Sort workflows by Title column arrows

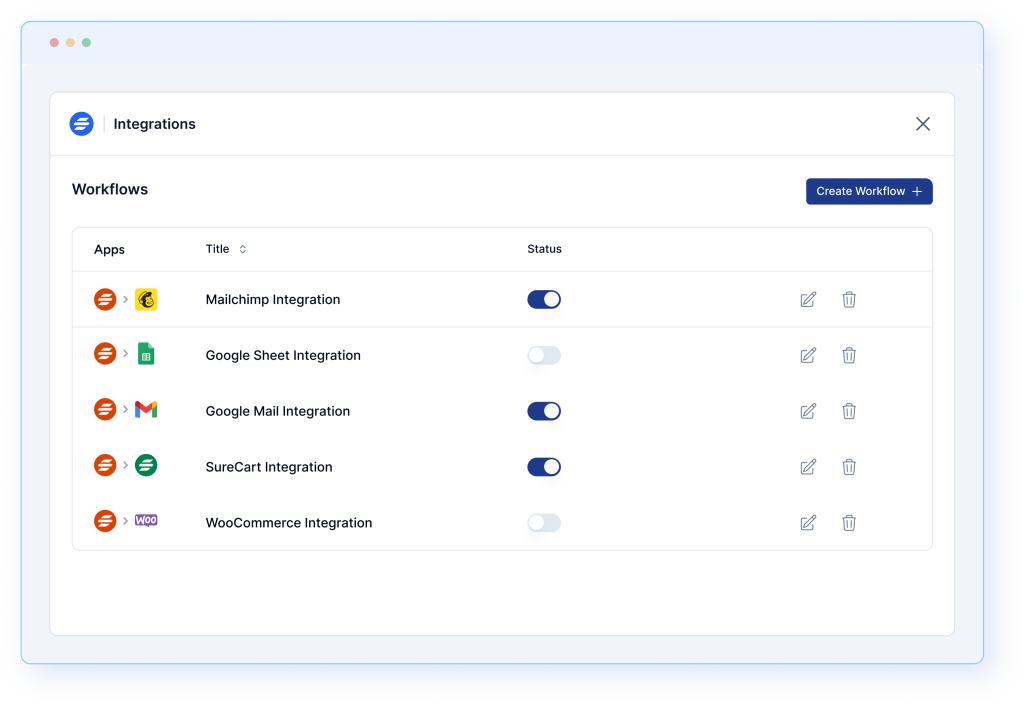[x=242, y=249]
